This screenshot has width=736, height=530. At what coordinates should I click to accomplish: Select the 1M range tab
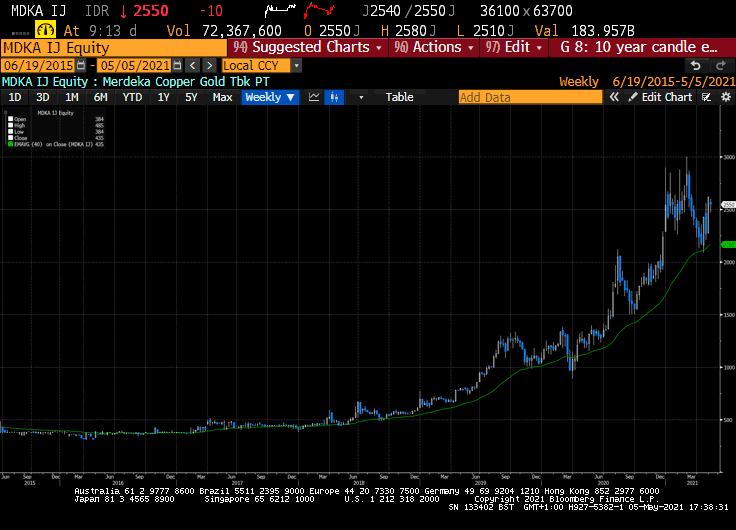click(72, 97)
